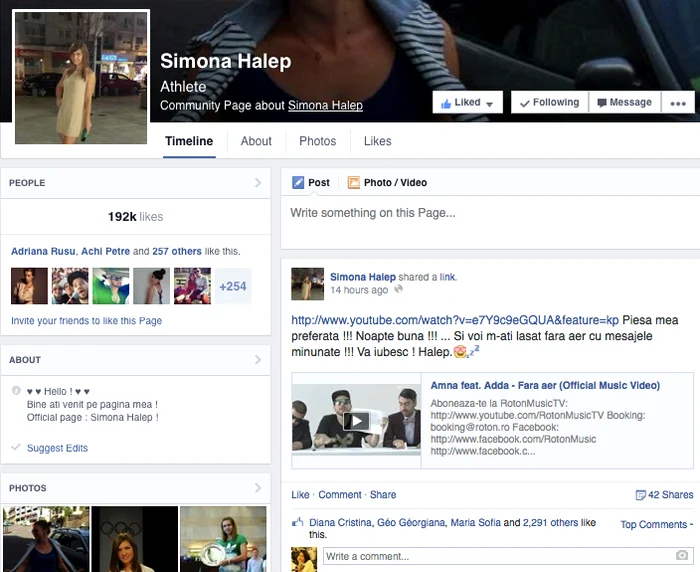Open Achi Petre's profile link
This screenshot has height=572, width=700.
point(105,251)
